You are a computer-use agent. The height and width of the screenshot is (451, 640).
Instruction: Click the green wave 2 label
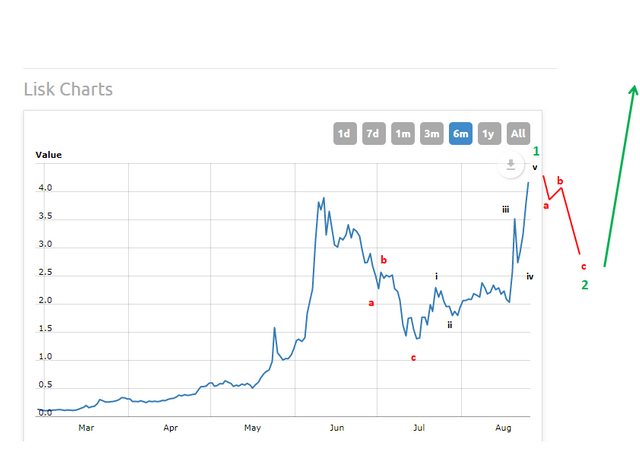(585, 285)
